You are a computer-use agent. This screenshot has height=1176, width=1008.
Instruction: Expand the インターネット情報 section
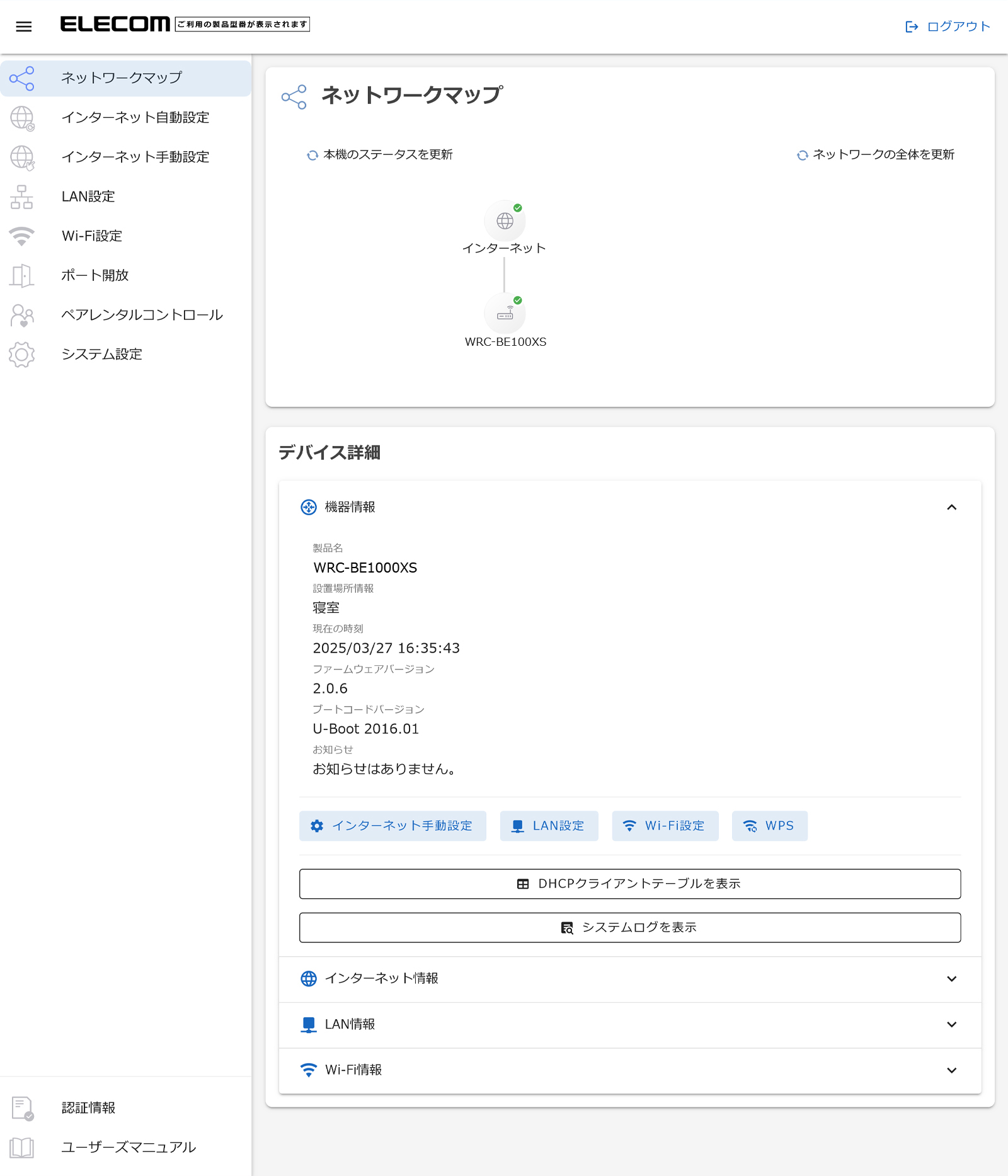tap(951, 979)
